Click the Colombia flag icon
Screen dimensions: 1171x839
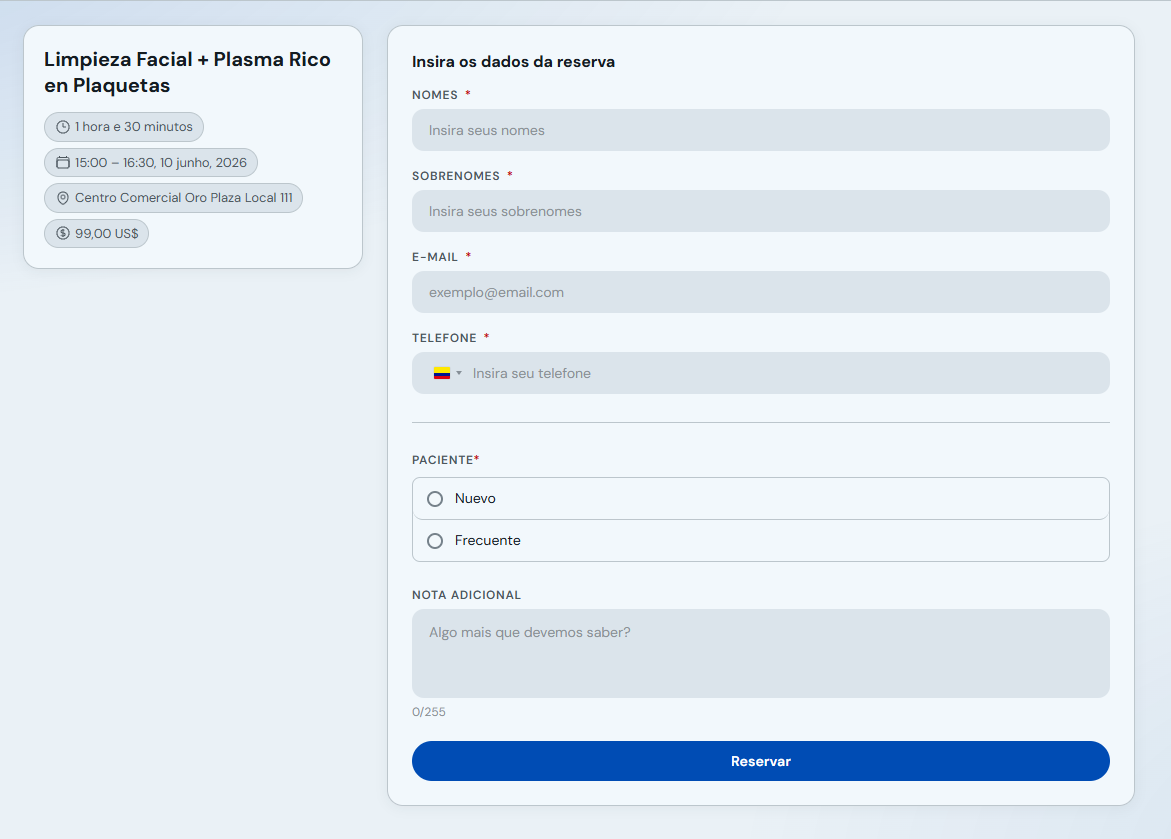[x=441, y=374]
